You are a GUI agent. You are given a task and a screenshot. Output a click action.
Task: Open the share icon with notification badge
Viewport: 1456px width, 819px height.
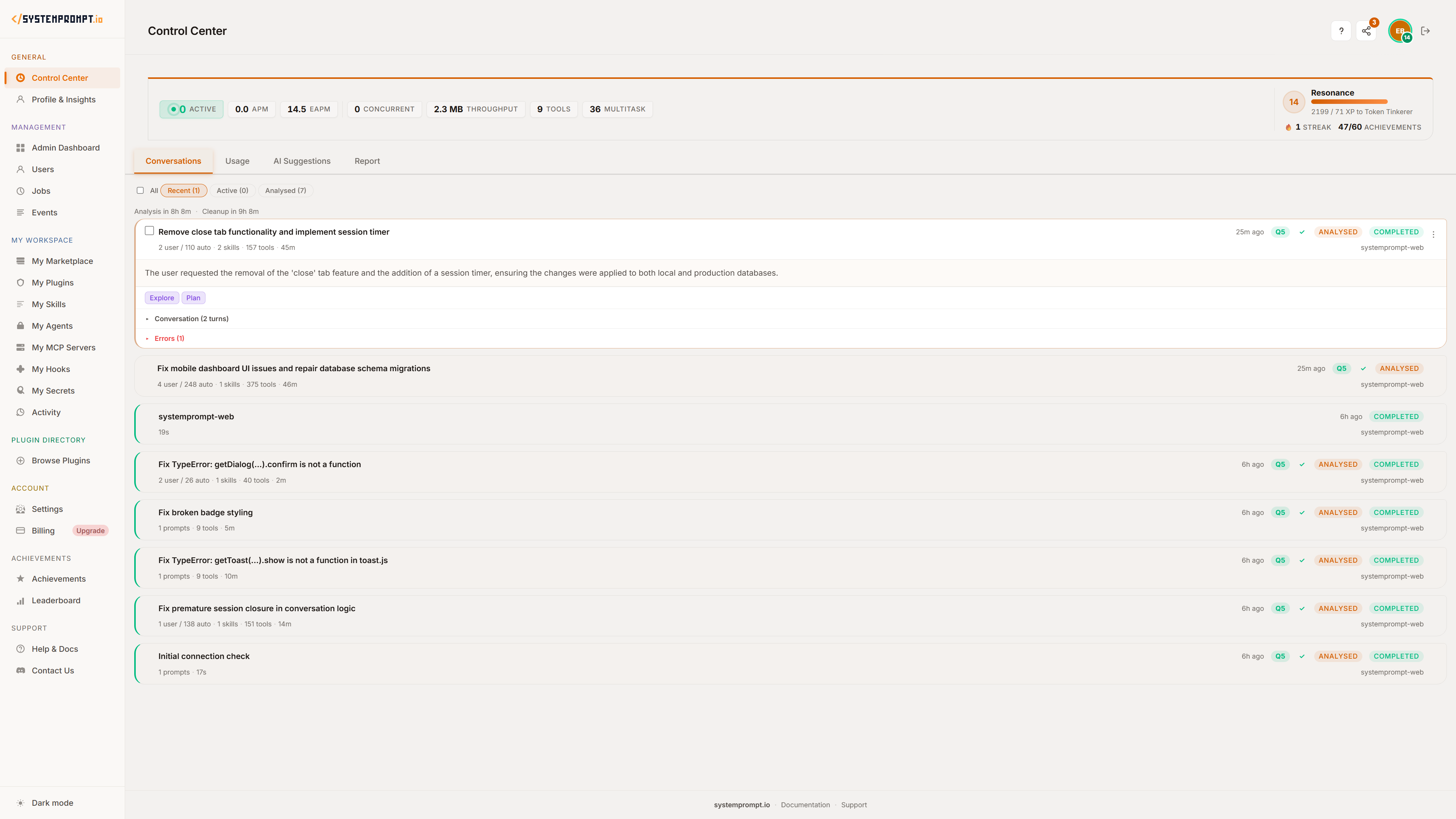(1366, 31)
